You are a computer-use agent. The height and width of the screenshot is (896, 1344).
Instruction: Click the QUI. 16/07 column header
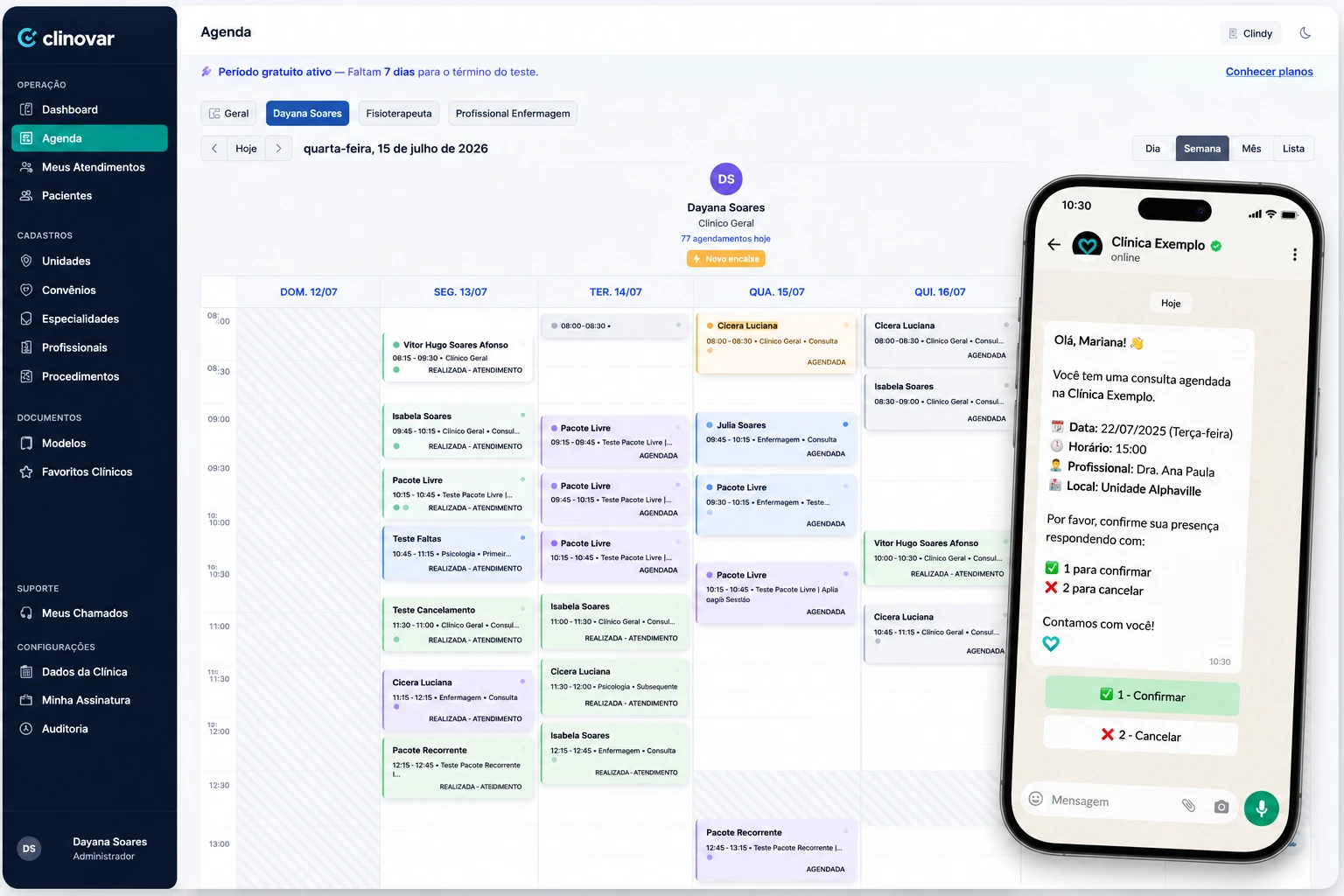click(940, 292)
